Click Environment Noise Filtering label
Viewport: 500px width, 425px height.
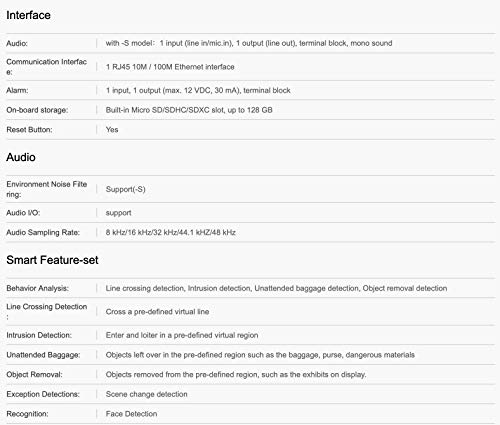pos(47,189)
